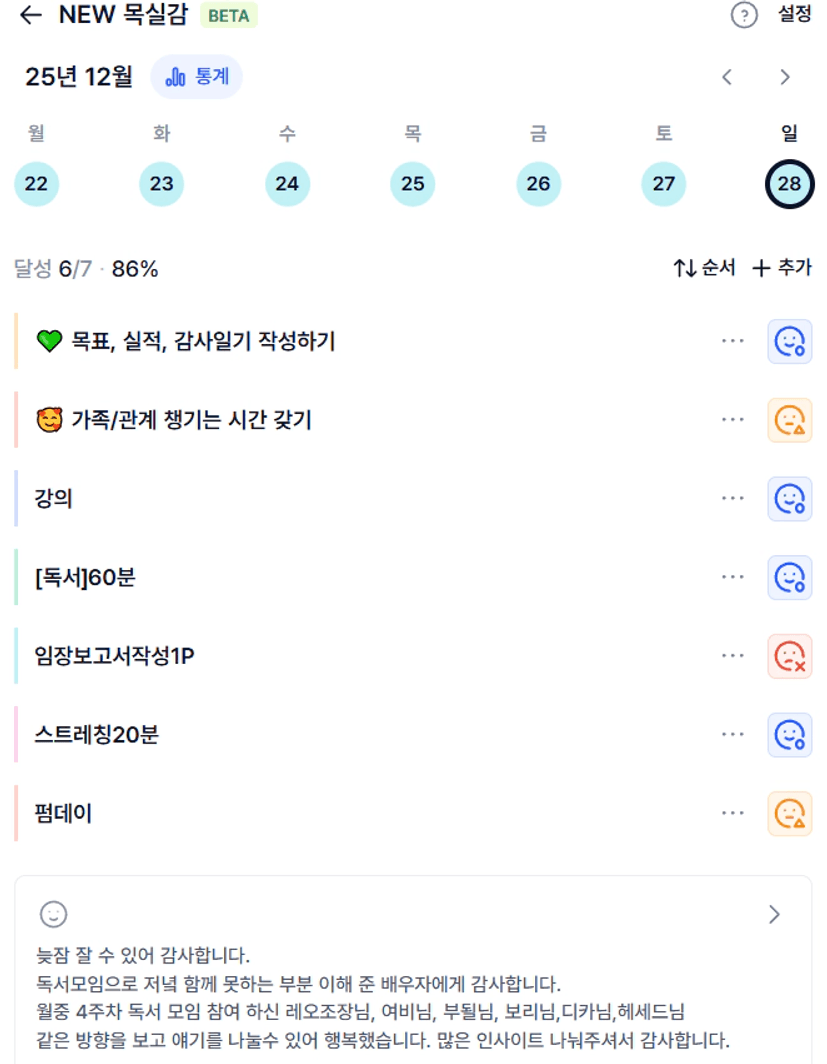827x1064 pixels.
Task: Toggle status face for 임장보고서작성1P
Action: pos(789,656)
